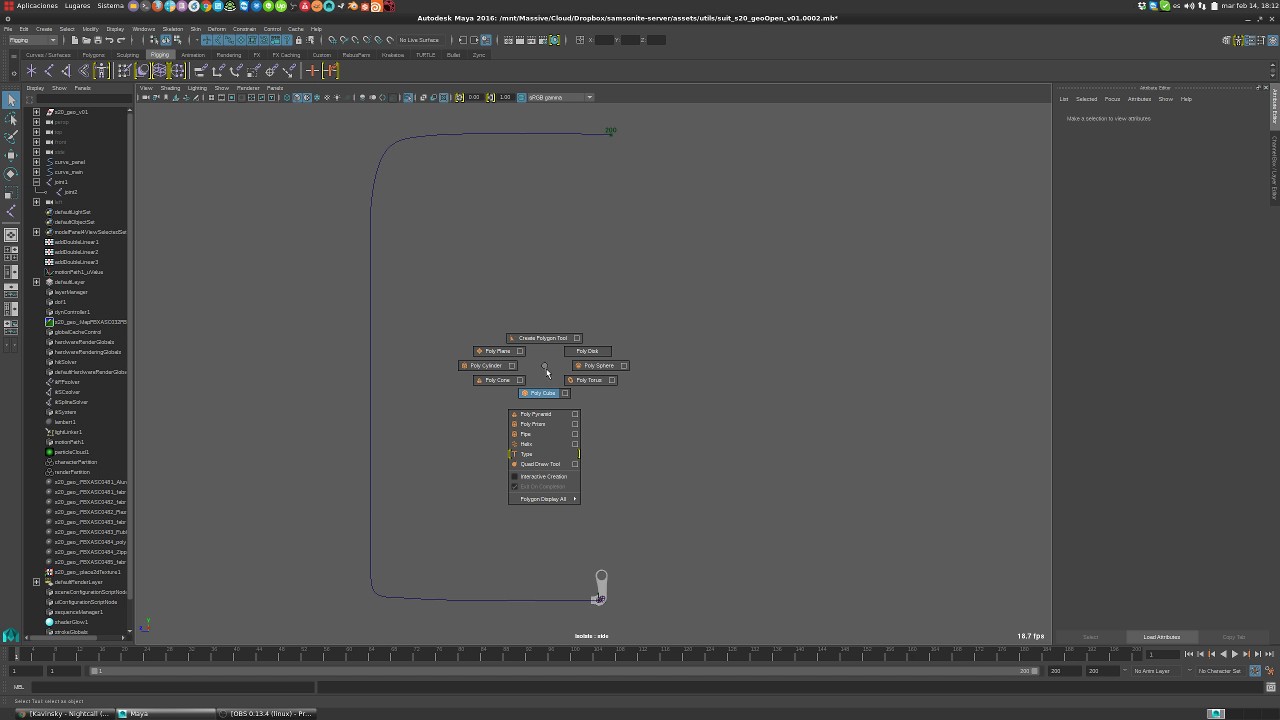Screen dimensions: 1280x720
Task: Open the Skeleton menu
Action: (172, 29)
